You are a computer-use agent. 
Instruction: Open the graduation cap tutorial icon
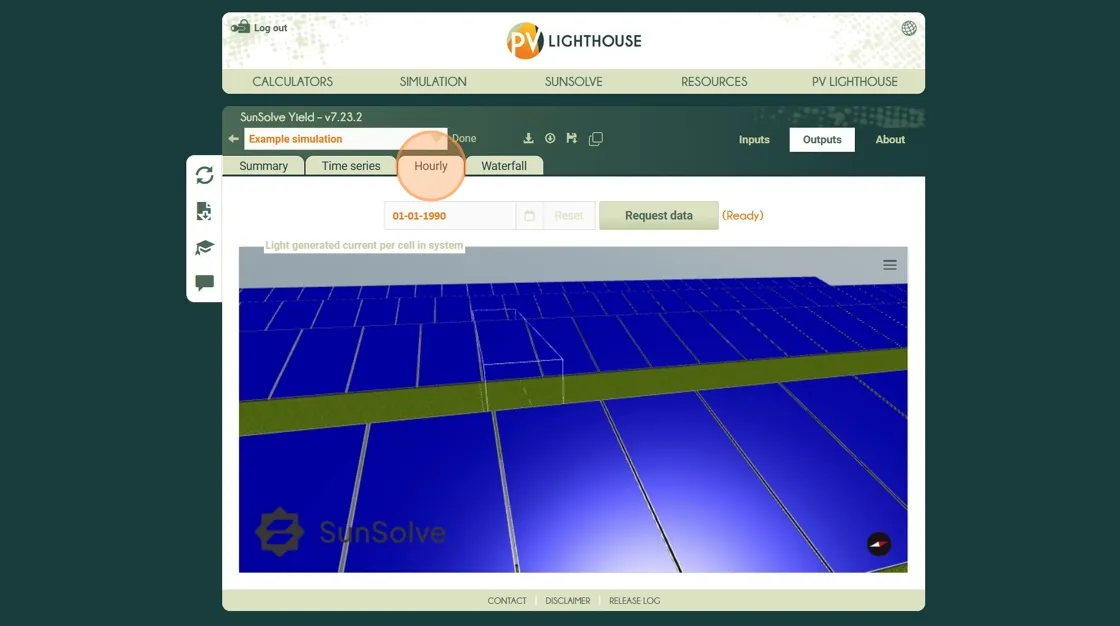point(205,247)
